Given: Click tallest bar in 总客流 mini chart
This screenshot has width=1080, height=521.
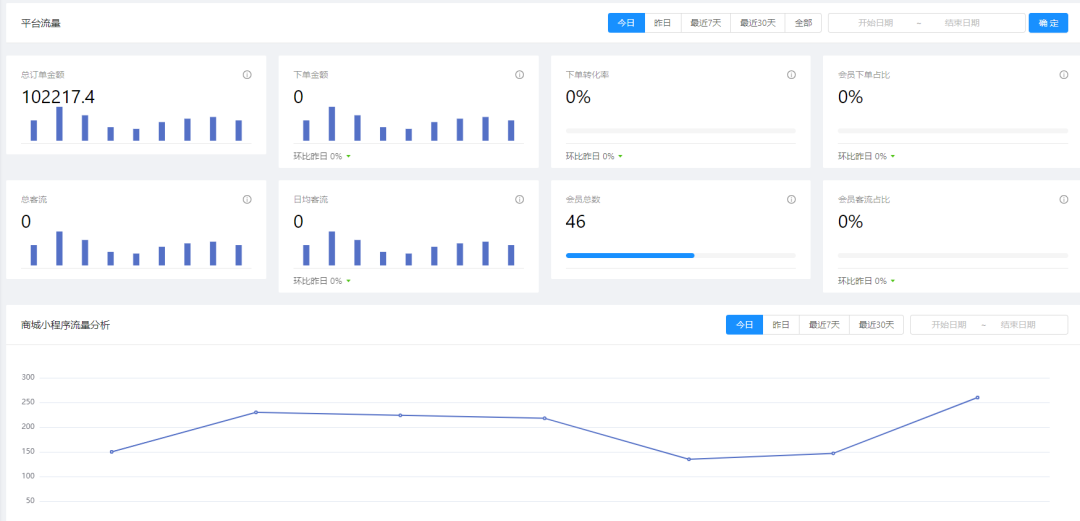Looking at the screenshot, I should (59, 249).
